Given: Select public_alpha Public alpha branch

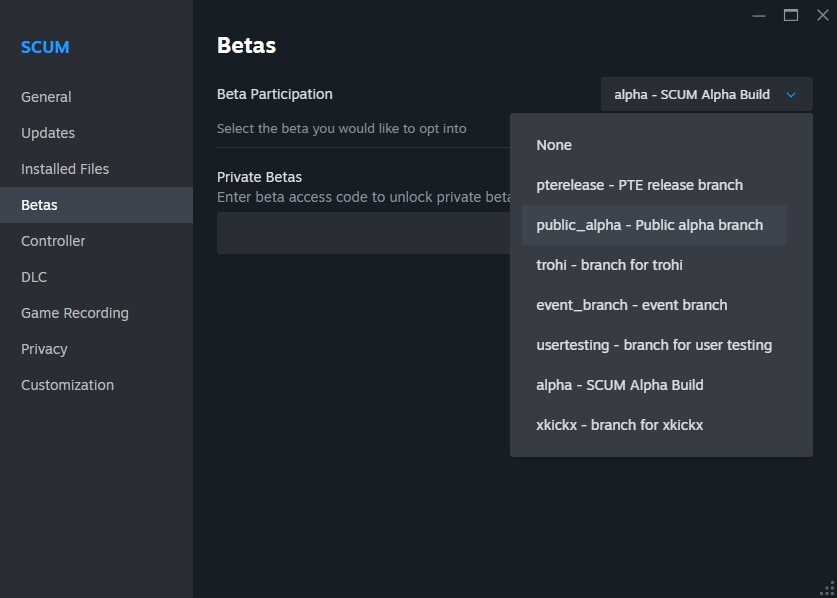Looking at the screenshot, I should (650, 225).
